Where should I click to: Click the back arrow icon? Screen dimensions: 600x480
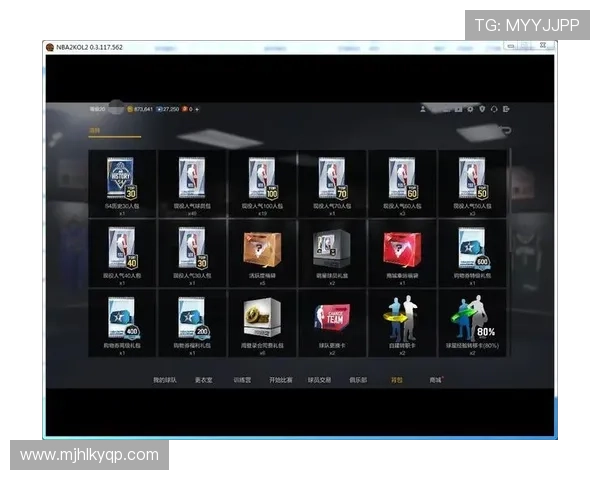(506, 131)
